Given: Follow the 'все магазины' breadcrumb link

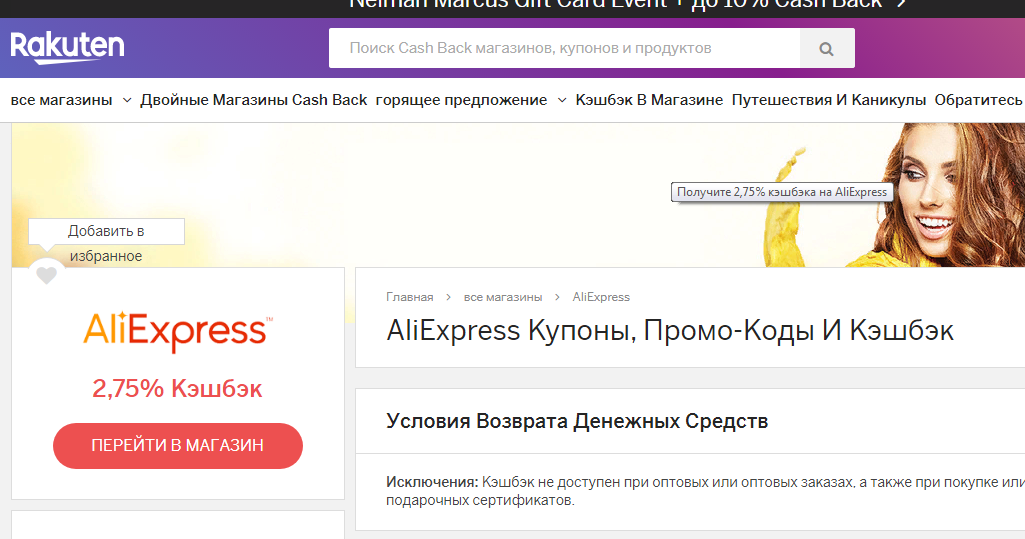Looking at the screenshot, I should pyautogui.click(x=503, y=297).
